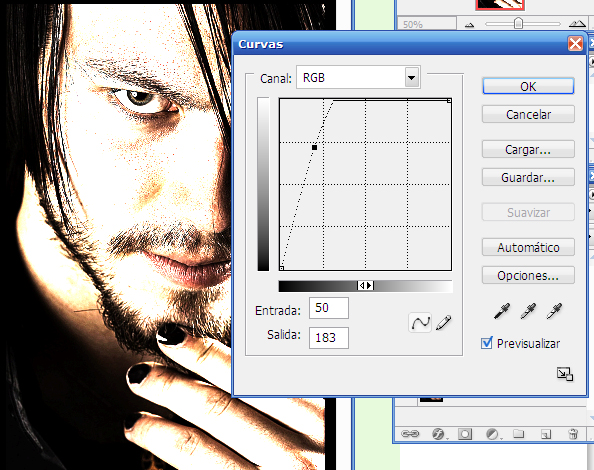Click the Cargar... button

528,150
